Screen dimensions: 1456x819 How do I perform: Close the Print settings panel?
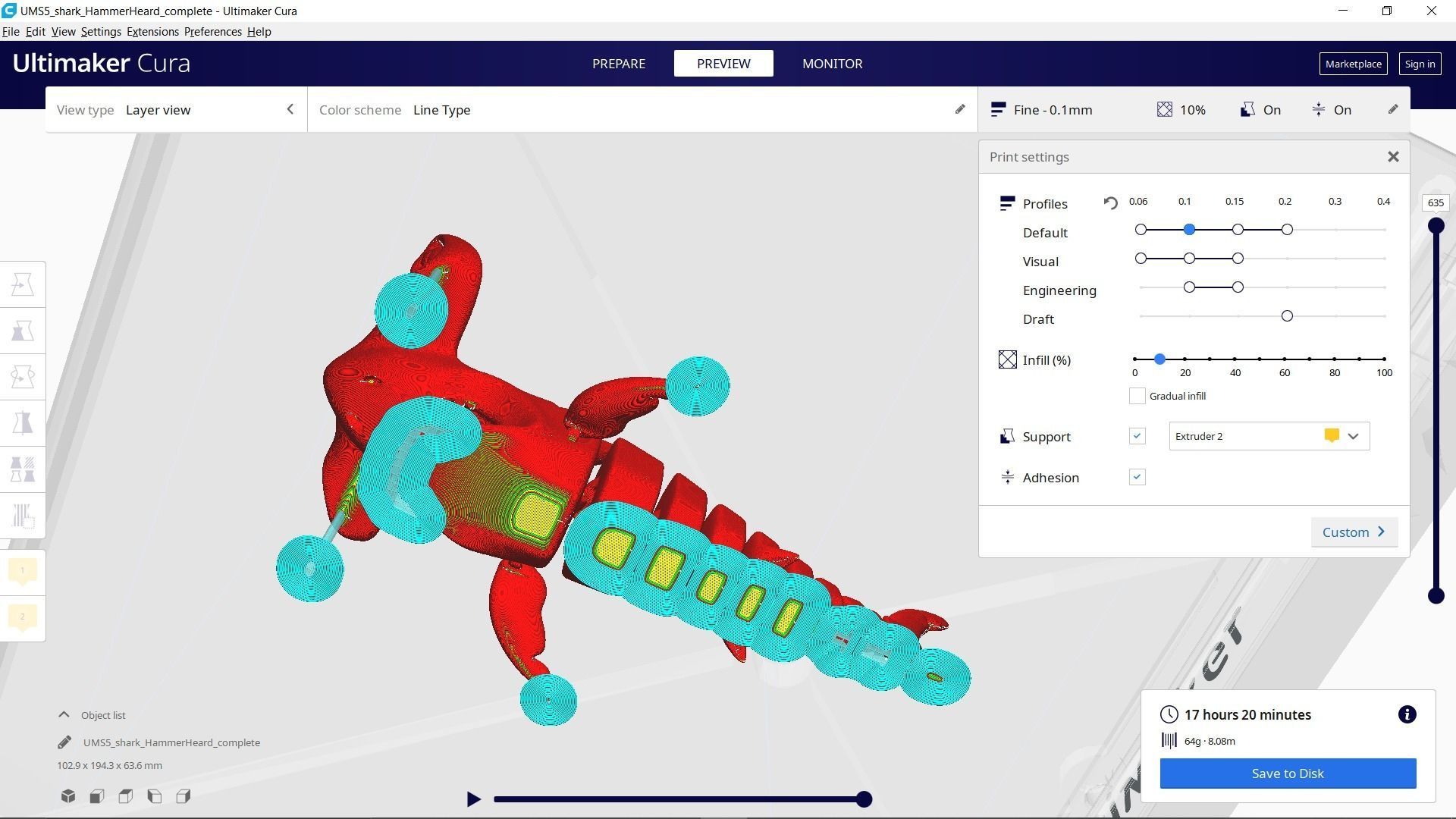point(1393,157)
